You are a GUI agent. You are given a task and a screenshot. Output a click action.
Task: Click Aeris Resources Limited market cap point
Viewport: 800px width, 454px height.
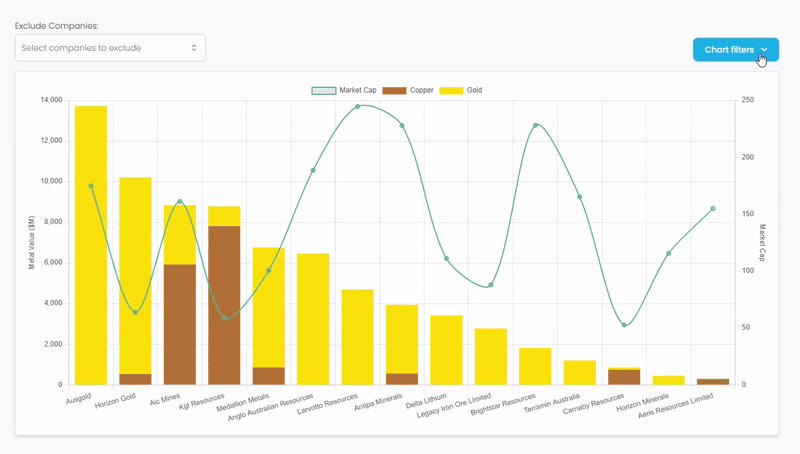(x=713, y=208)
